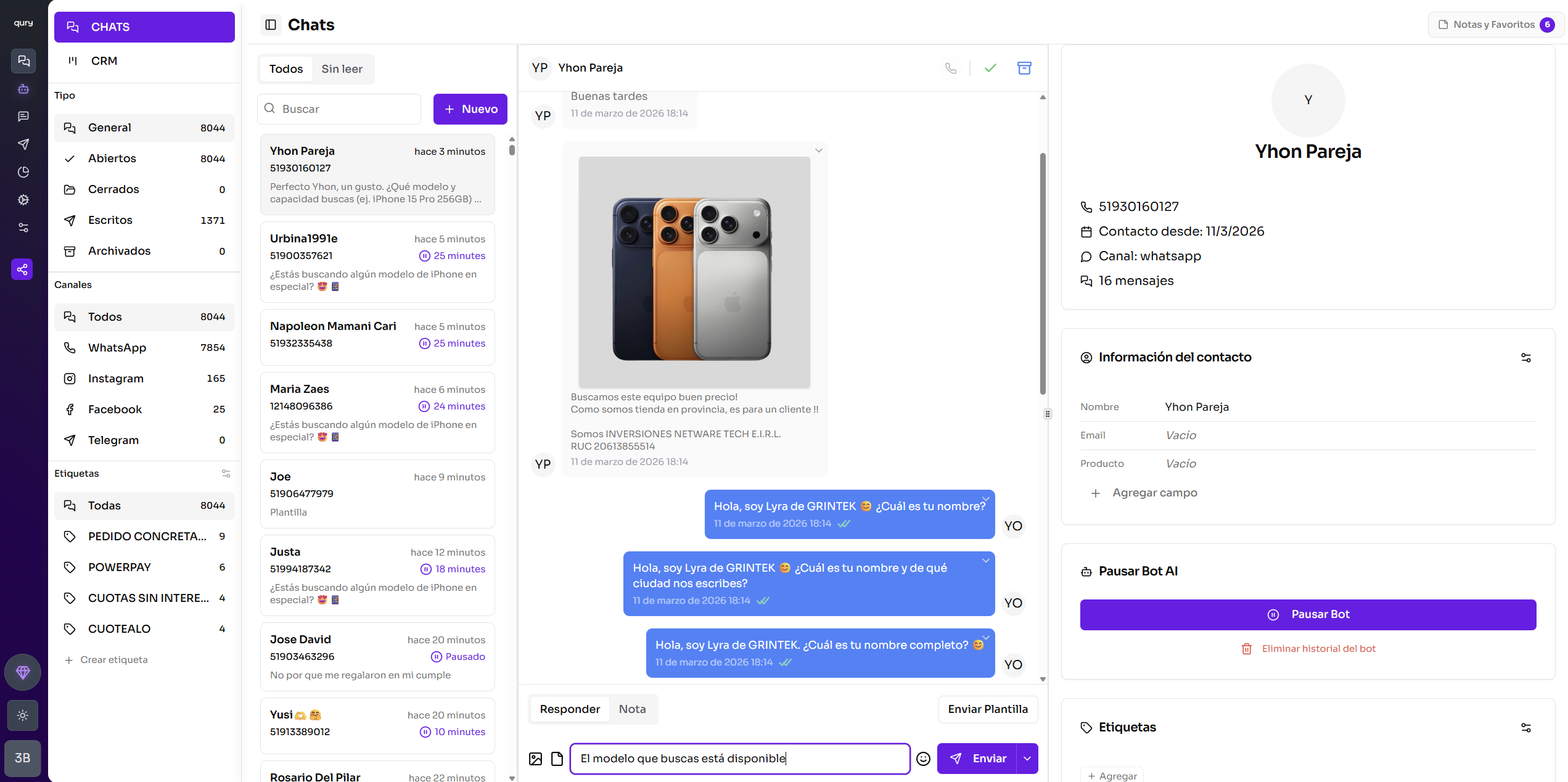This screenshot has width=1568, height=782.
Task: Click Crear etiqueta link
Action: (x=107, y=660)
